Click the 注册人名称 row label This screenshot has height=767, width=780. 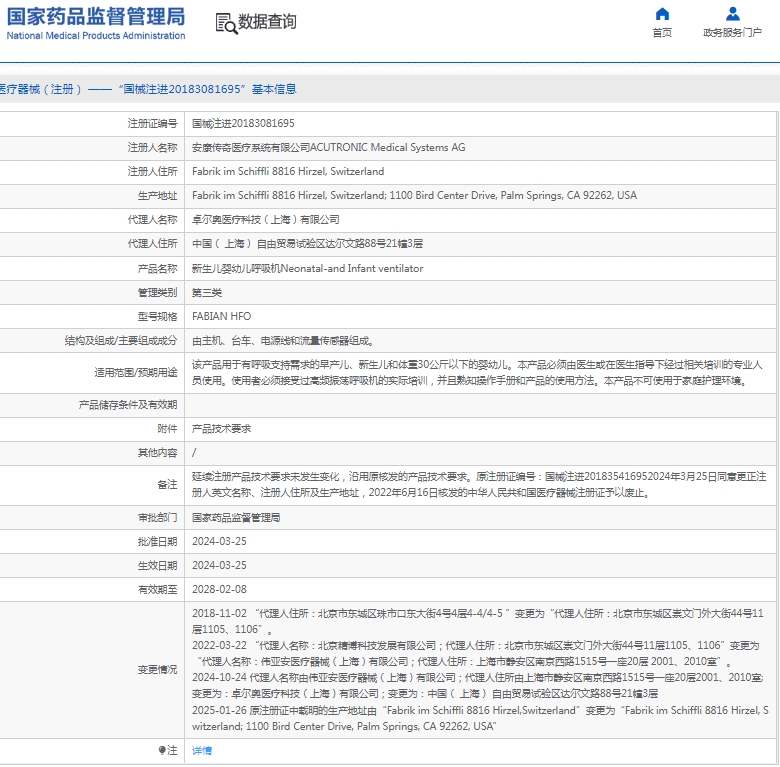152,147
